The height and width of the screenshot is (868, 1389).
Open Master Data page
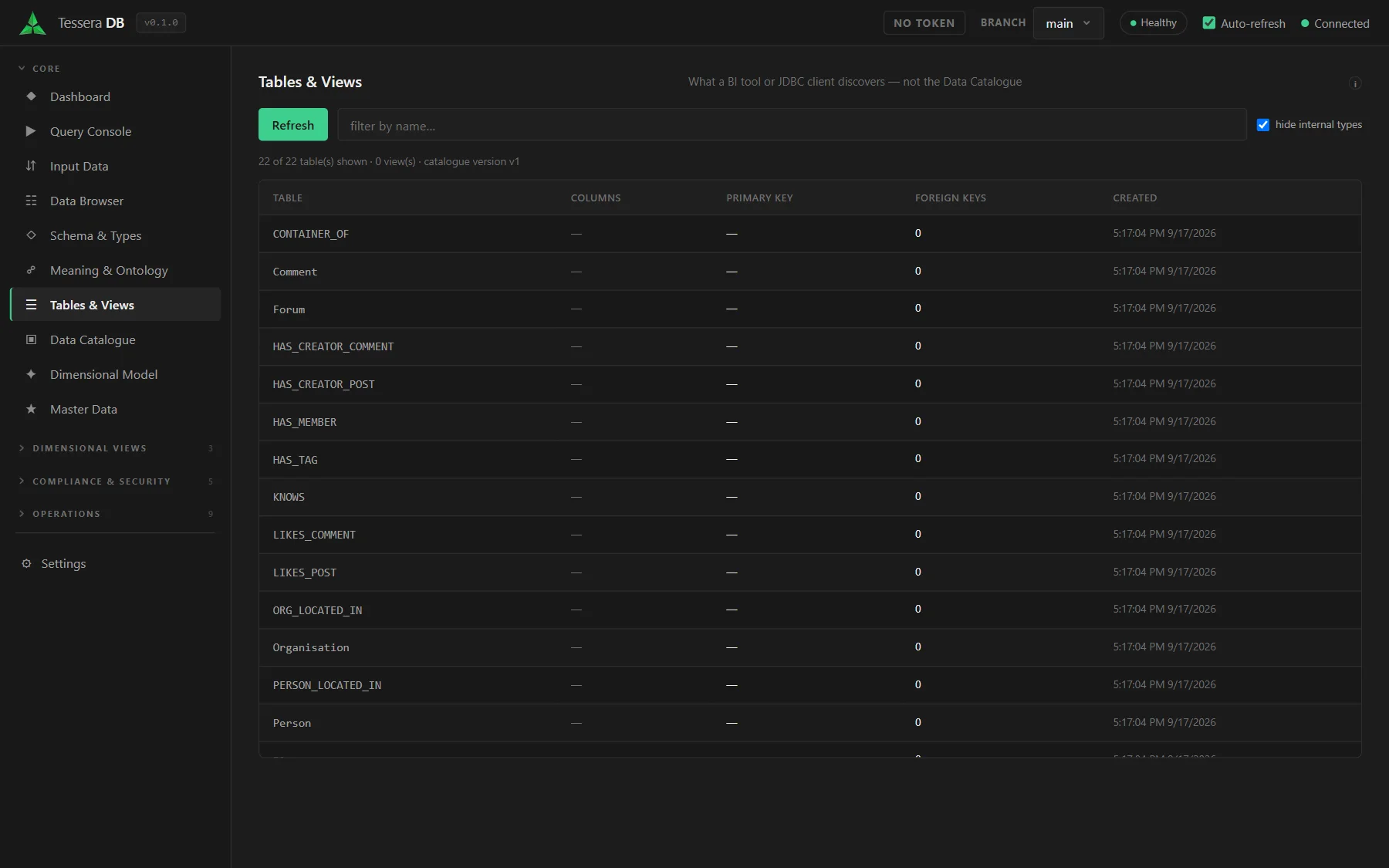click(116, 409)
